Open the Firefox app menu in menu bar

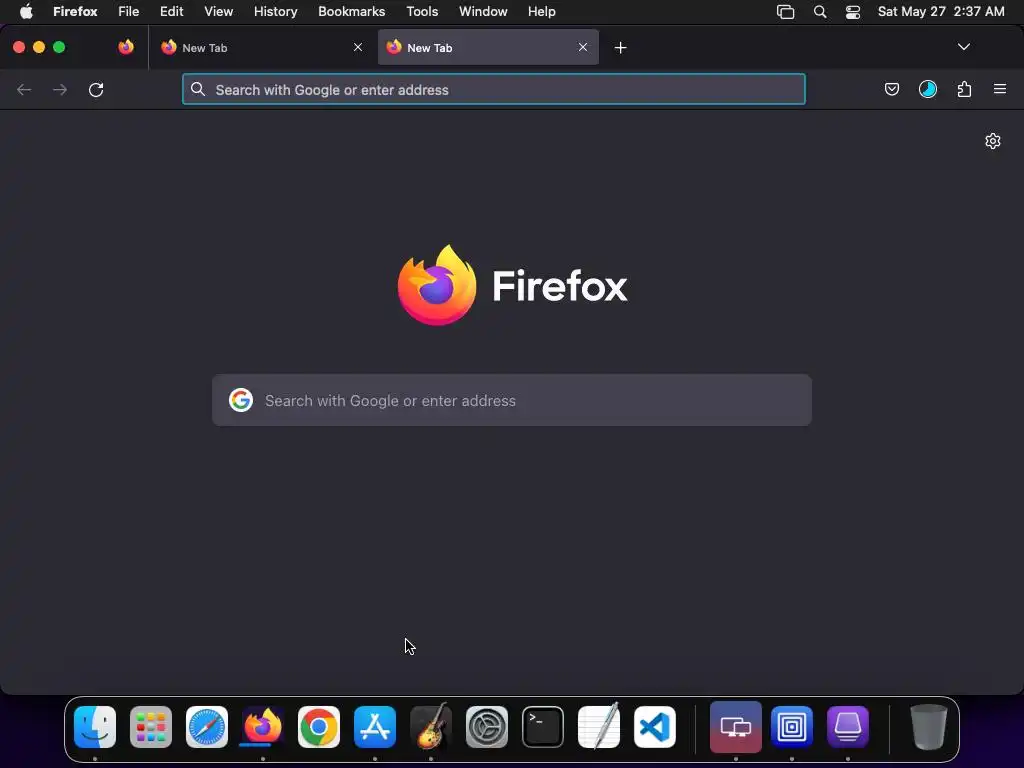tap(75, 12)
